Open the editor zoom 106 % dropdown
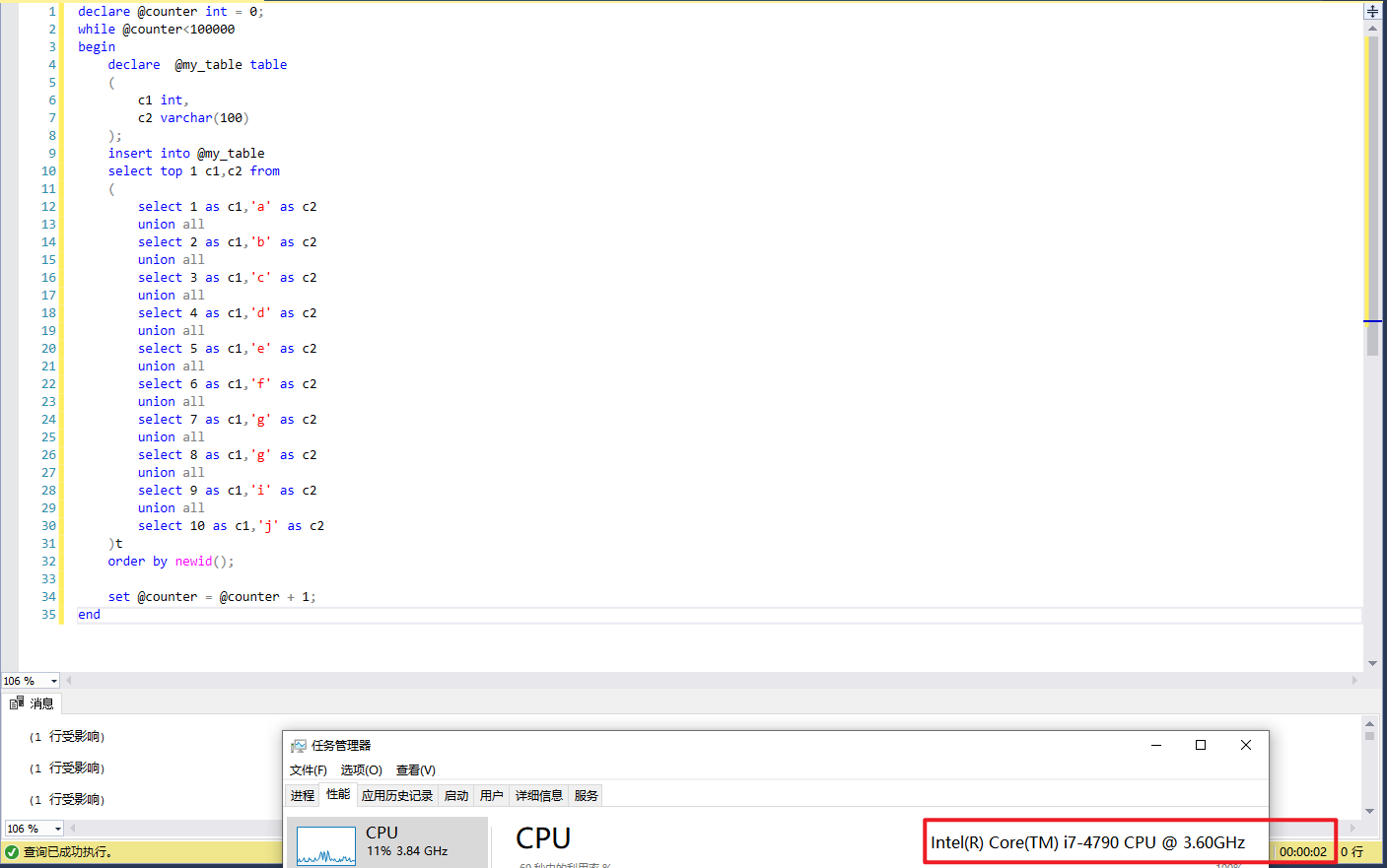 53,681
